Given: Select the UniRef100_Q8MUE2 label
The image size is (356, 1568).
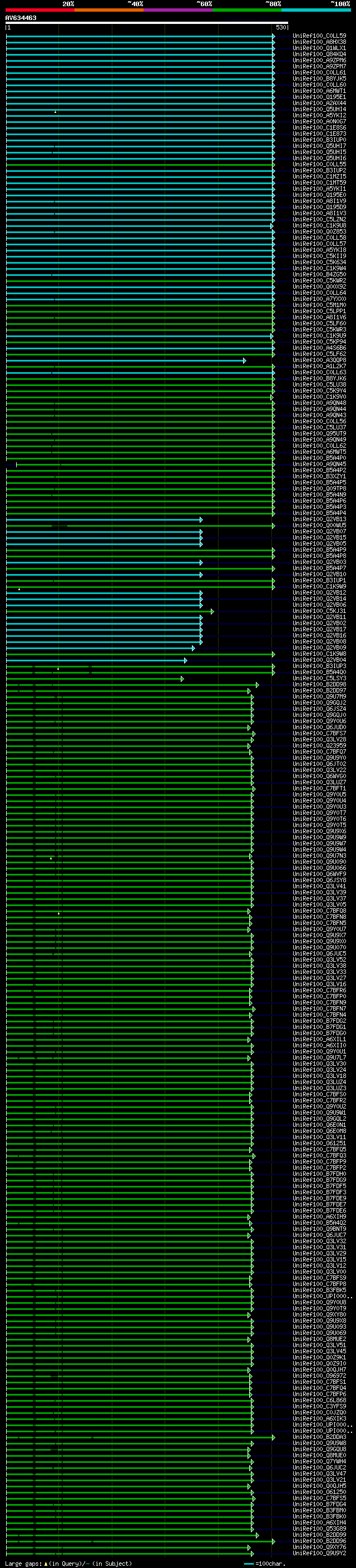Looking at the screenshot, I should 319,1338.
